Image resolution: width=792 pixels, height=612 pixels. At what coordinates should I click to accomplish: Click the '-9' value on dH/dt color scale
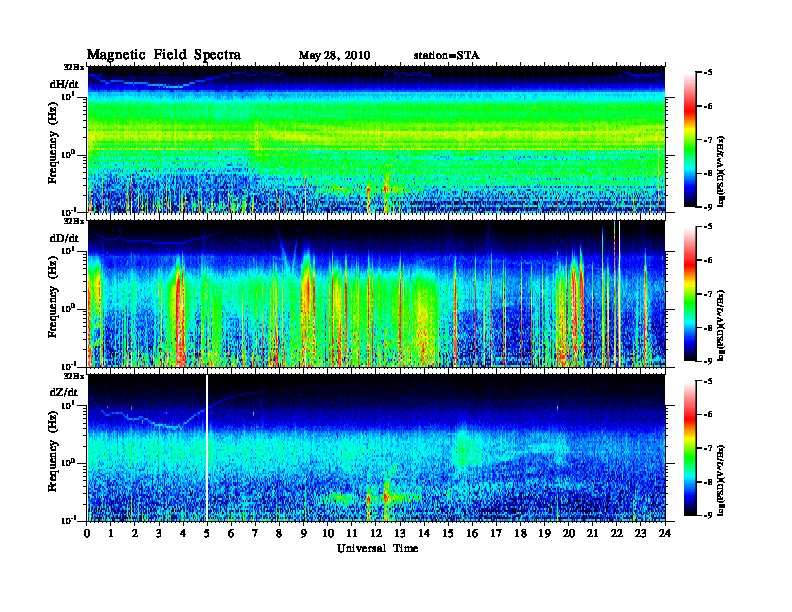pyautogui.click(x=708, y=207)
